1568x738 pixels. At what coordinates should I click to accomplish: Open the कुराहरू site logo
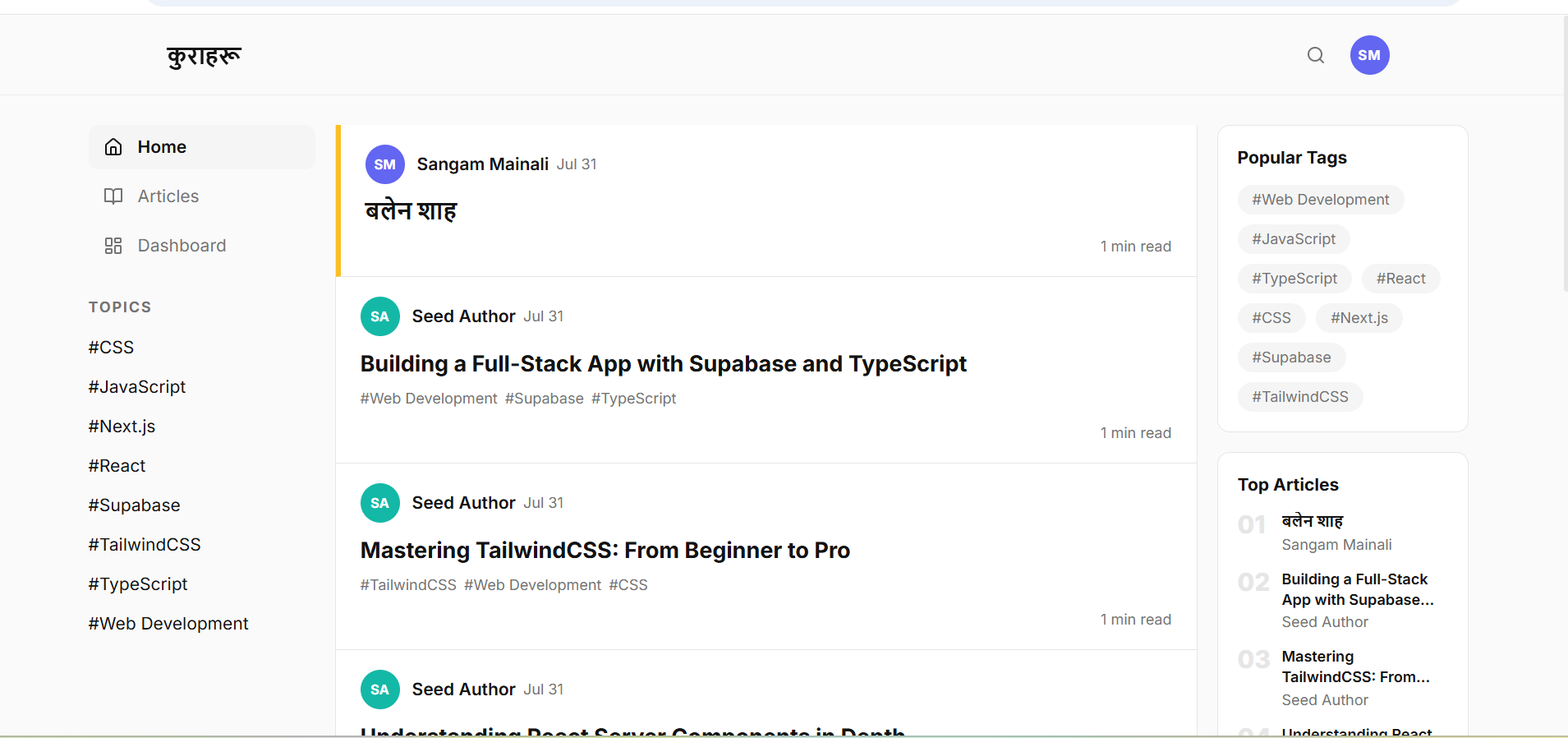pos(205,56)
